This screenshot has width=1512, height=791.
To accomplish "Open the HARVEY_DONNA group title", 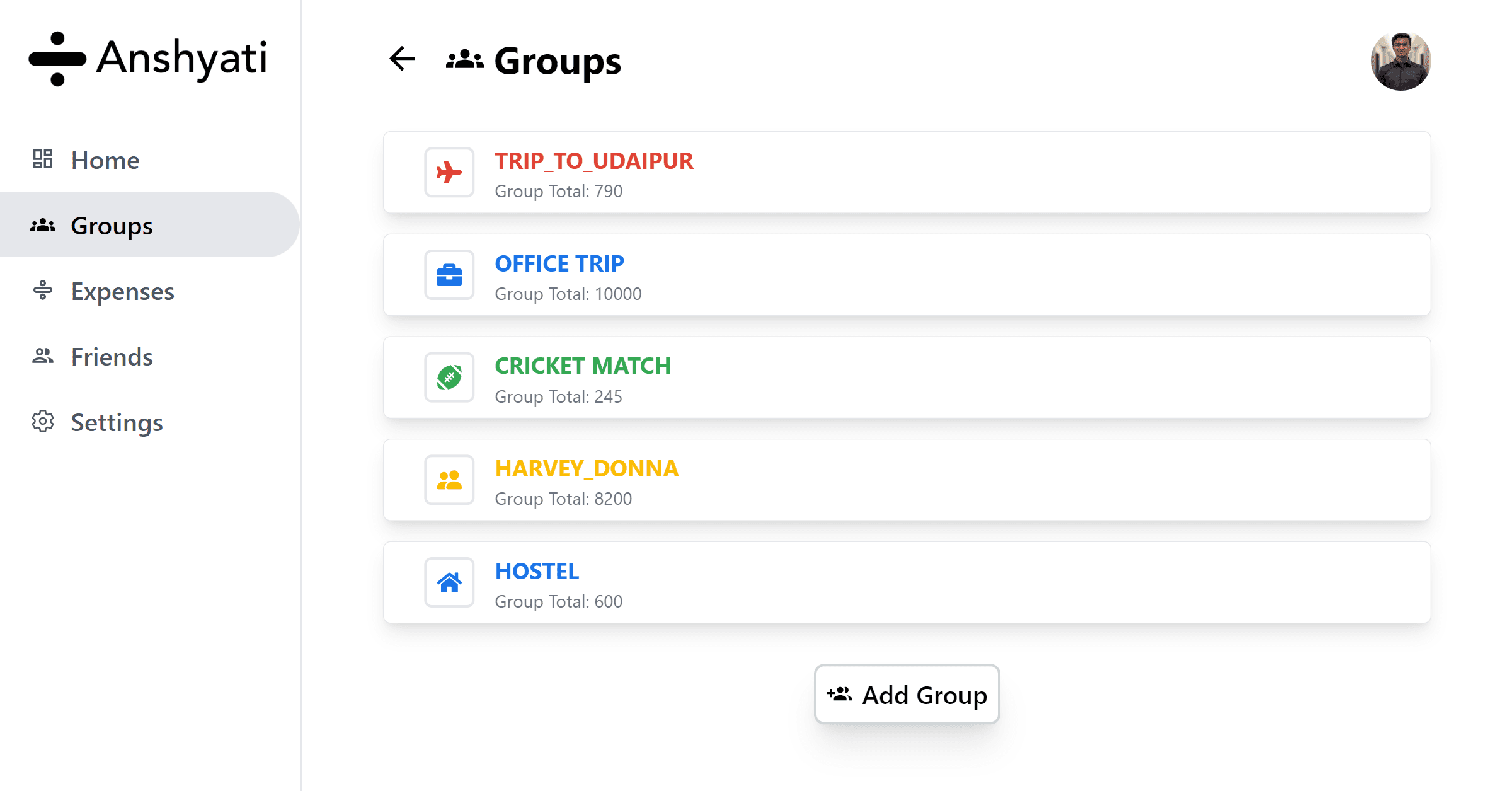I will click(x=587, y=469).
